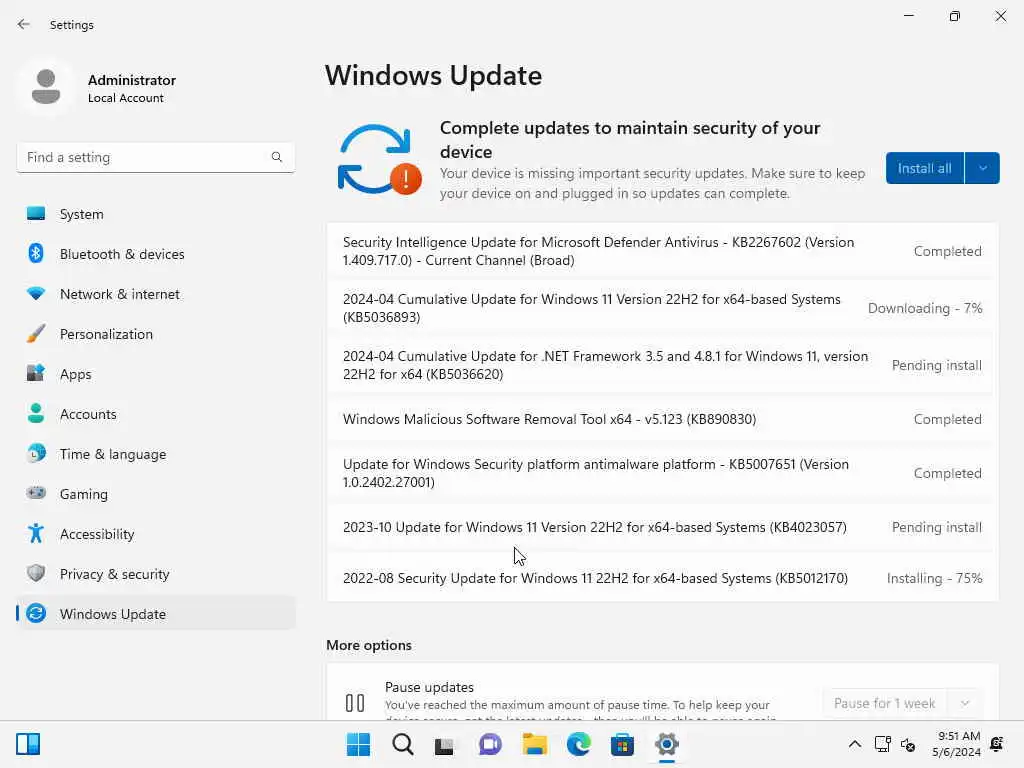Click the Accessibility figure icon
The image size is (1024, 768).
[36, 534]
